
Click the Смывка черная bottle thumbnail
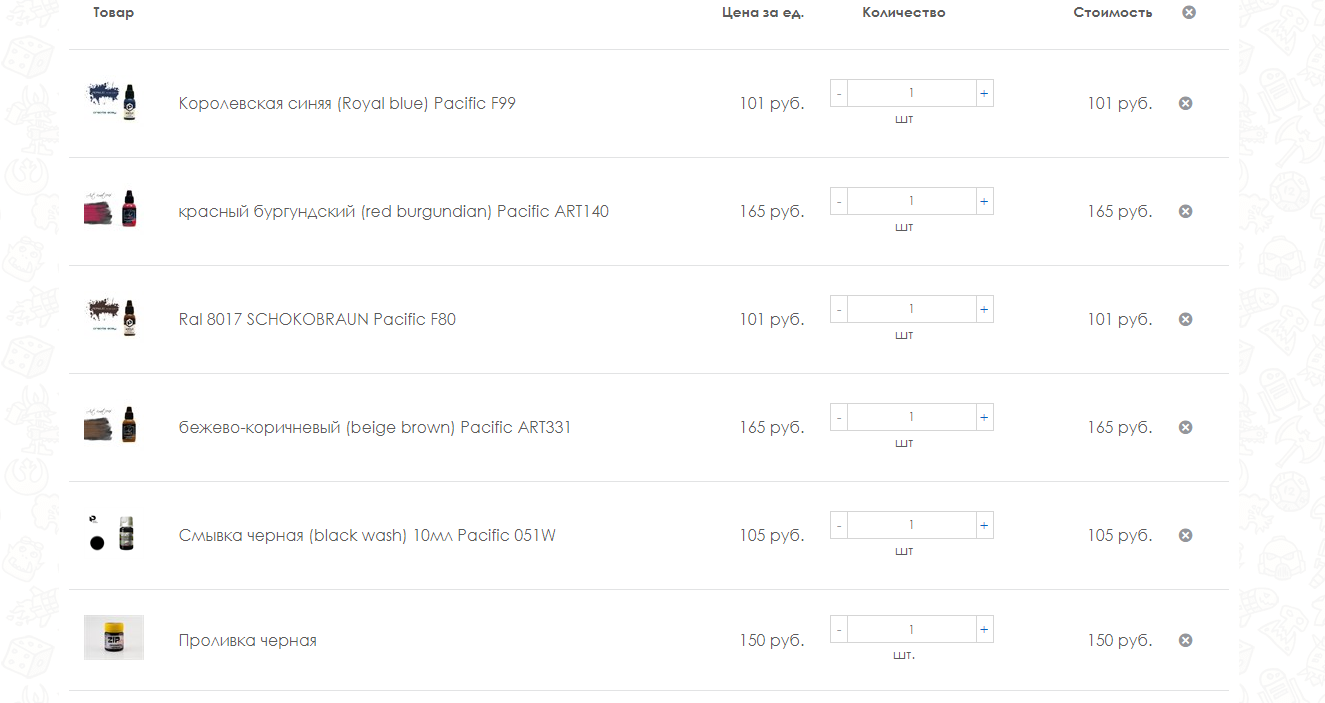111,533
